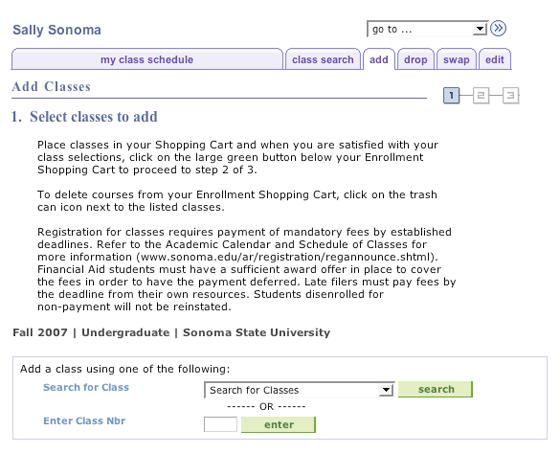Screen dimensions: 560x454
Task: Select step 2 progress indicator
Action: click(481, 95)
